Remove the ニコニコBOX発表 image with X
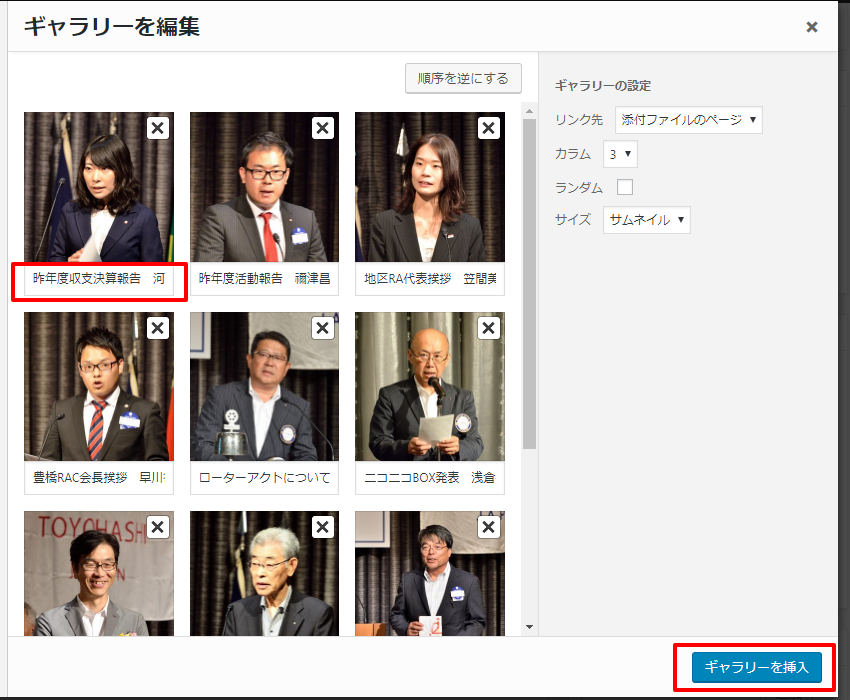The width and height of the screenshot is (850, 700). (488, 328)
